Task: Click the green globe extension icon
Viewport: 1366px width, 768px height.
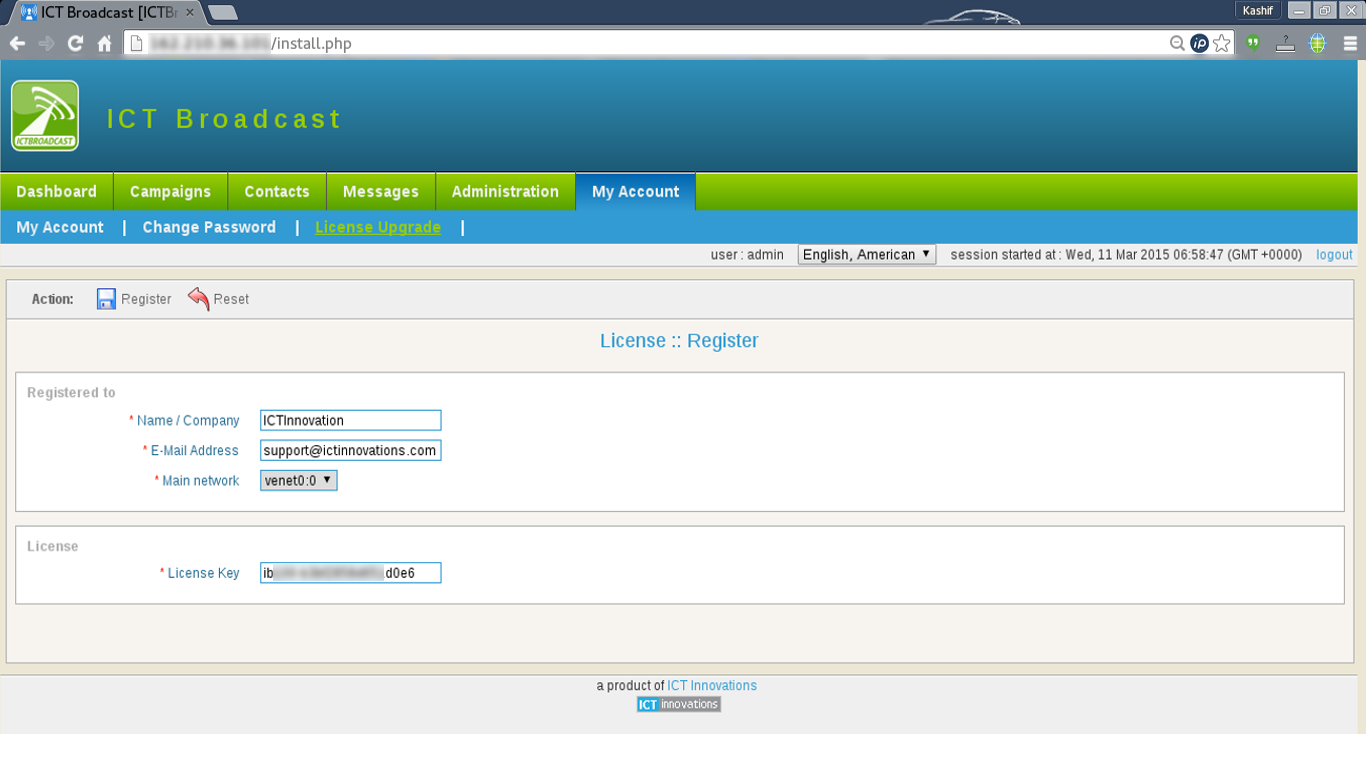Action: click(x=1318, y=43)
